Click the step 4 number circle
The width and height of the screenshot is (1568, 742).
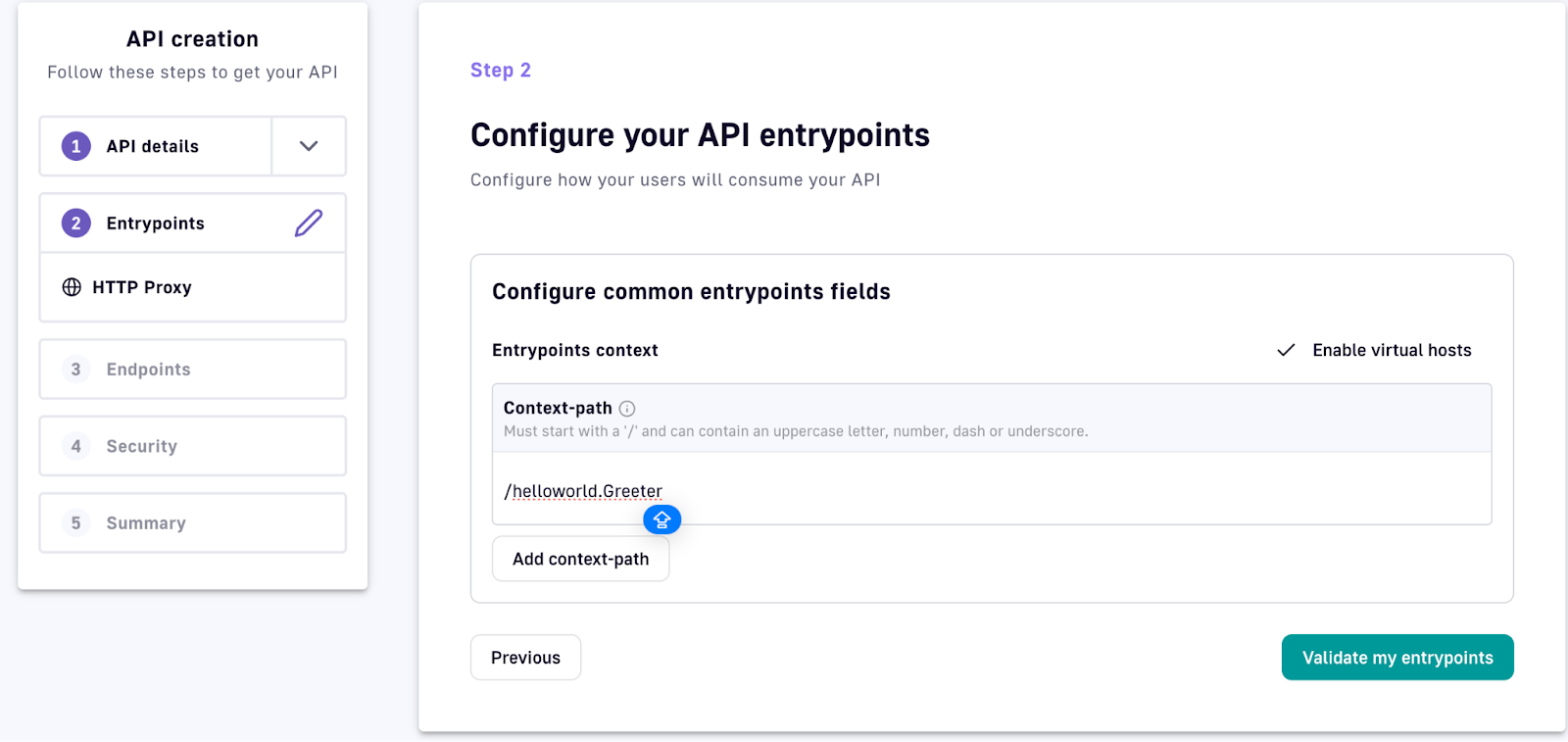76,446
